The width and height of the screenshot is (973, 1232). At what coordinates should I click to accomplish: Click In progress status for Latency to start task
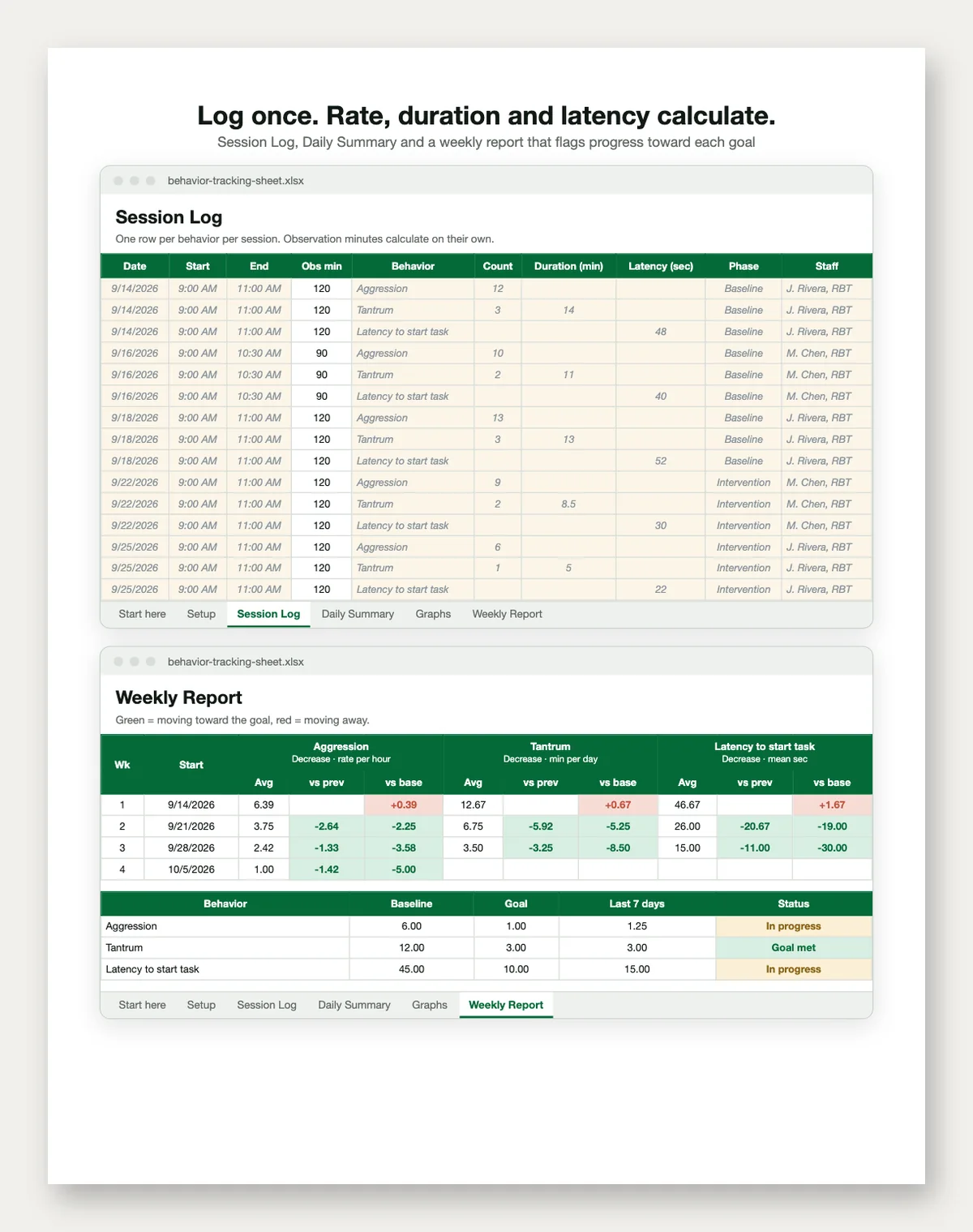[x=794, y=969]
